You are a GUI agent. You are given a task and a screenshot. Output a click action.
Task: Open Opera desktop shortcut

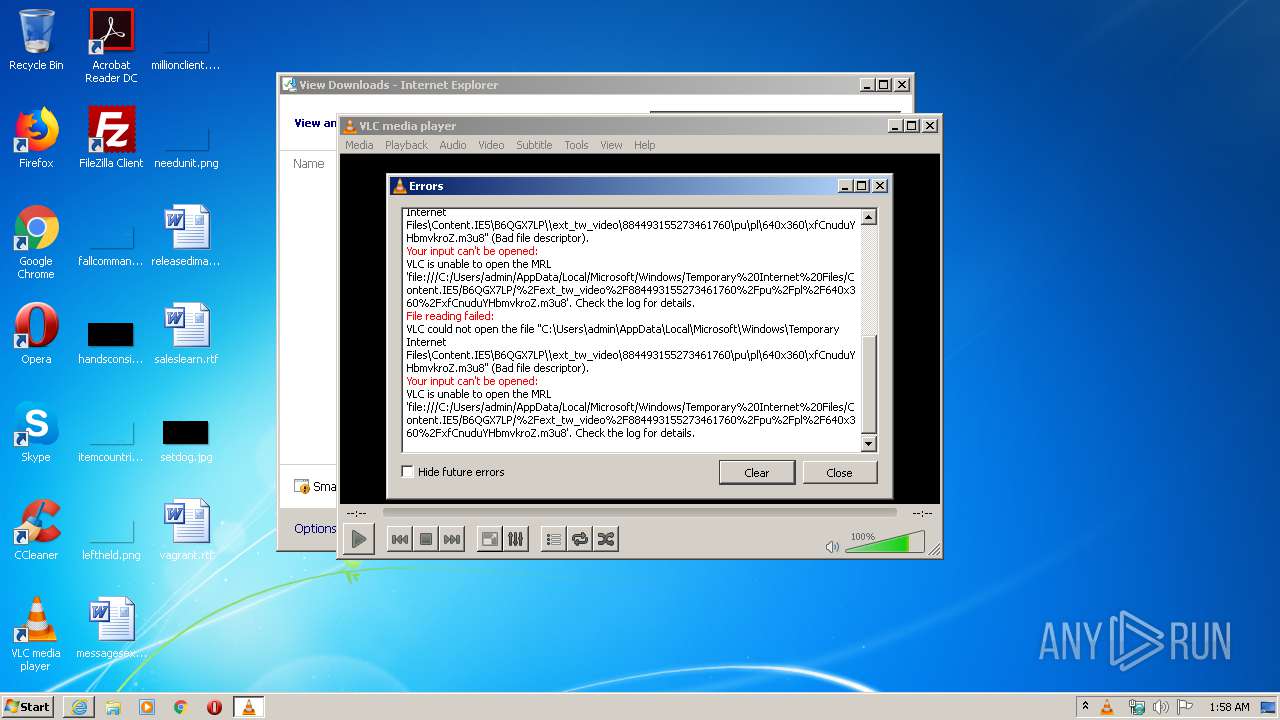[x=36, y=333]
